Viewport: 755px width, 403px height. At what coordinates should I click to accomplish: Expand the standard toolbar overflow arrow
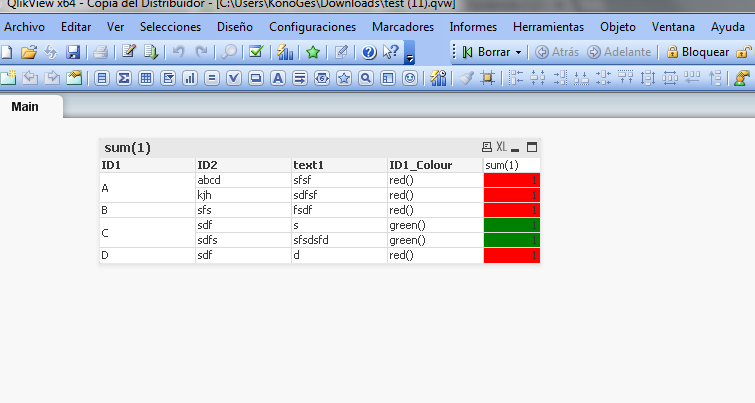pyautogui.click(x=410, y=59)
